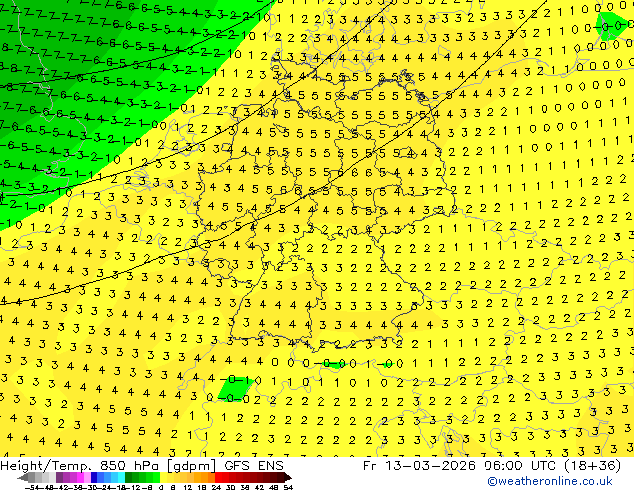
Task: Click the GFS ENS model label
Action: tap(254, 466)
